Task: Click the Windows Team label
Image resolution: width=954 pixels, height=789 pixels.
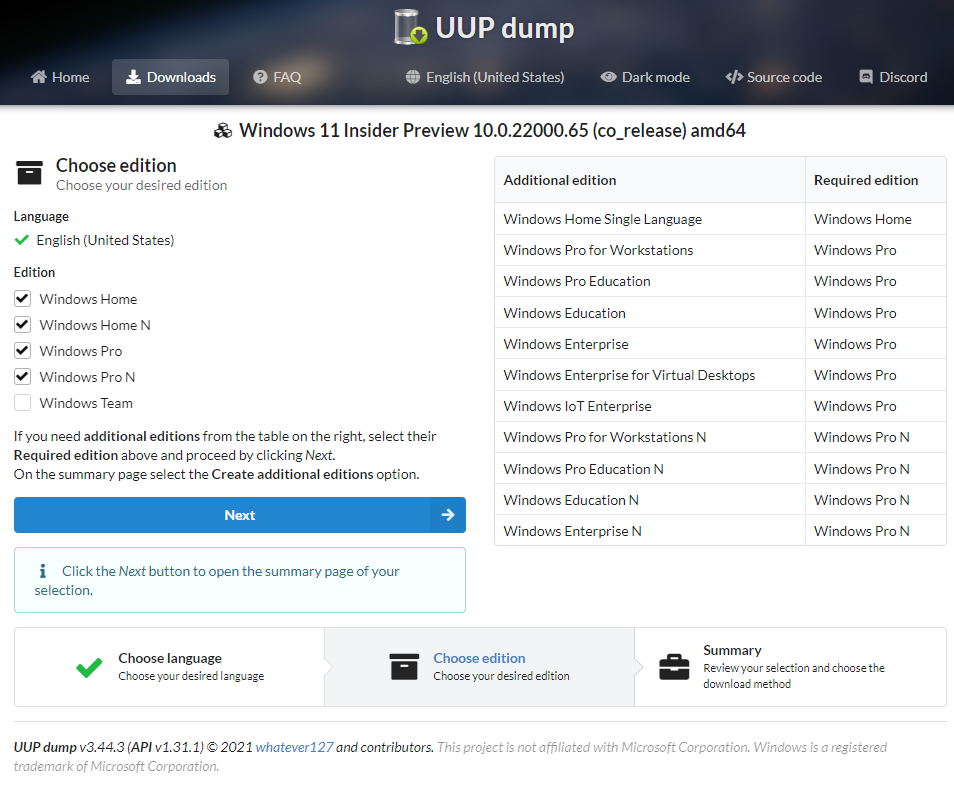Action: coord(86,403)
